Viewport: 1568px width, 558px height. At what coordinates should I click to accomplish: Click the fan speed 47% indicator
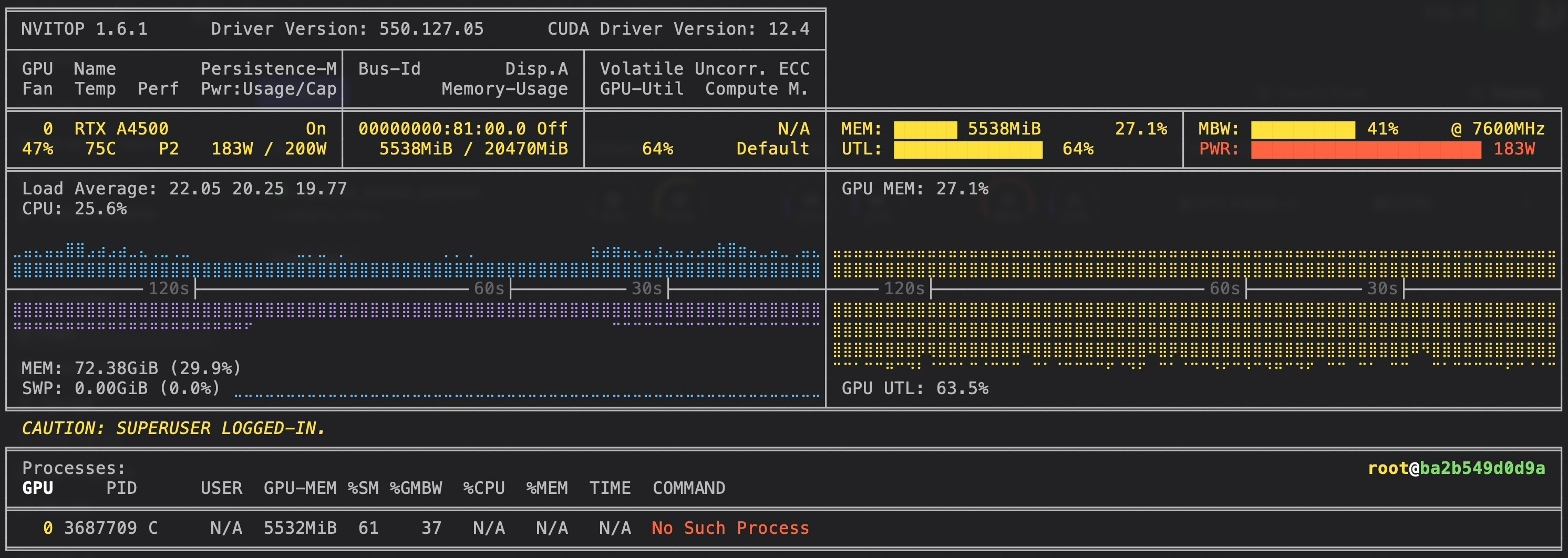[38, 149]
